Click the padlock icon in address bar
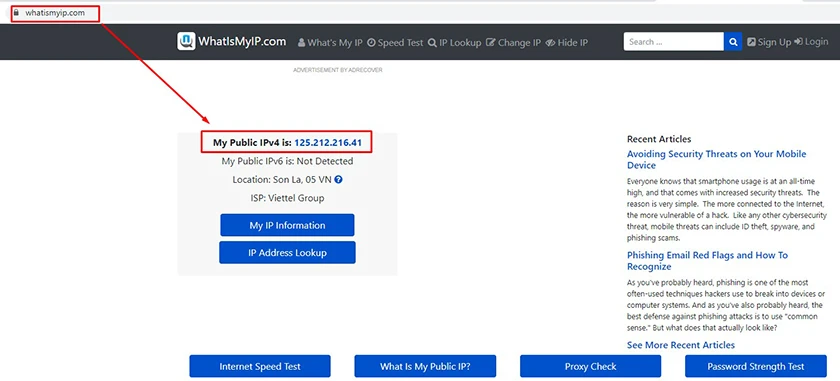This screenshot has height=381, width=840. pyautogui.click(x=17, y=13)
